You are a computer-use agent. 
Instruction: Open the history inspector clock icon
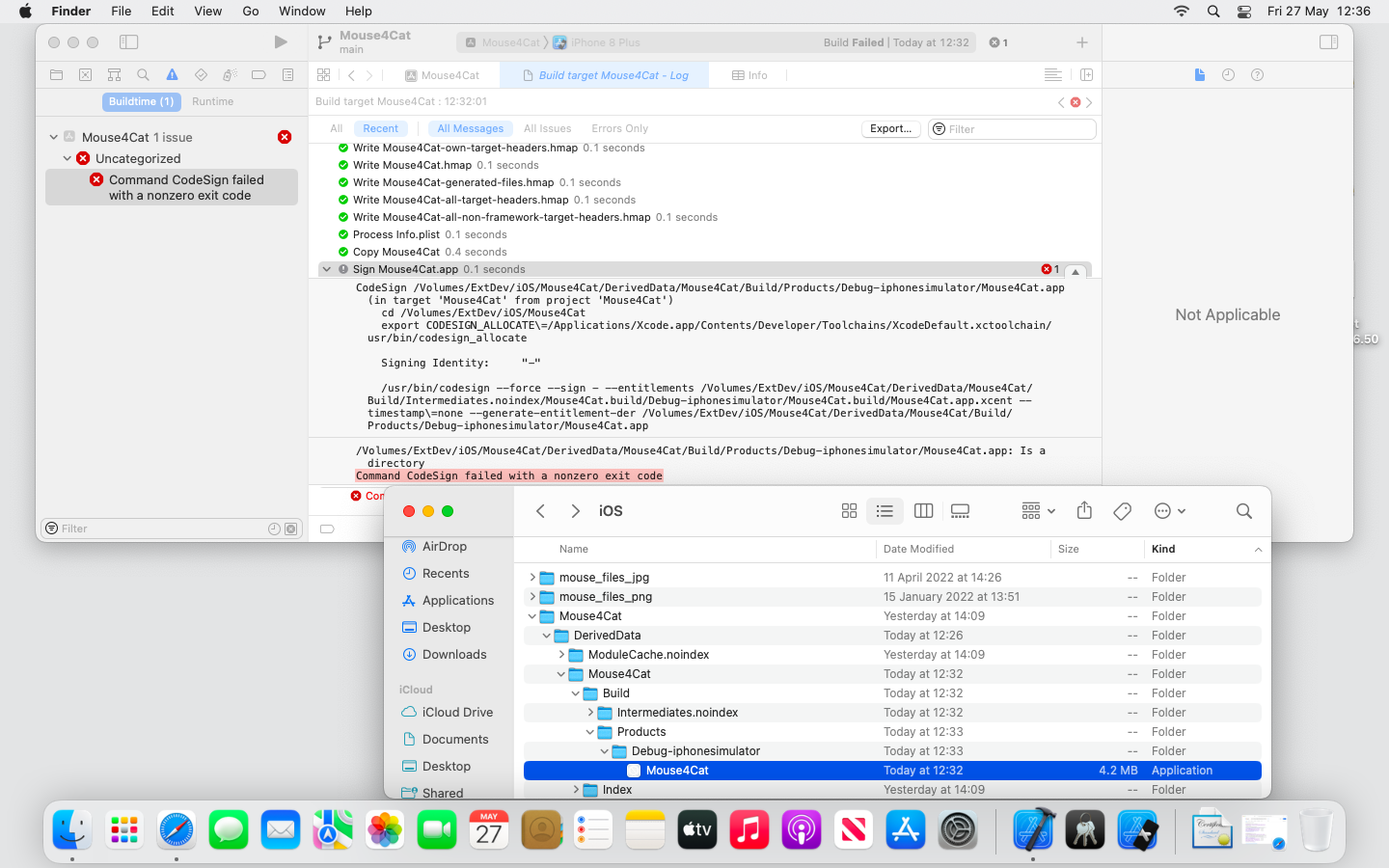(1229, 75)
